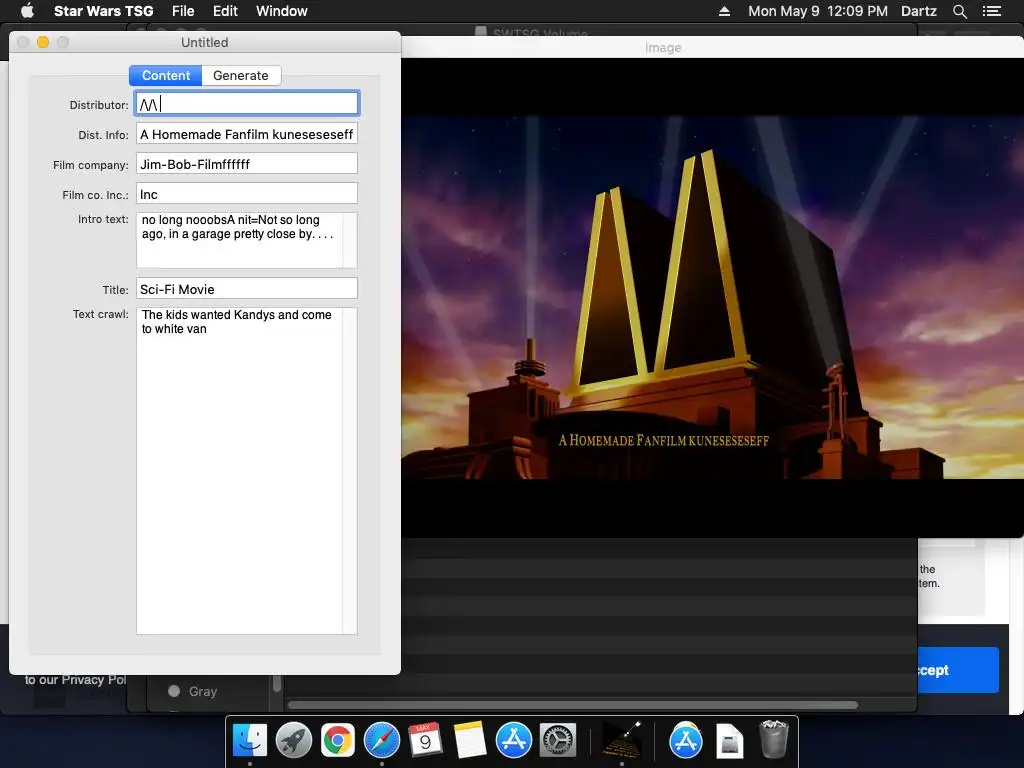Switch to the Content tab

(166, 76)
